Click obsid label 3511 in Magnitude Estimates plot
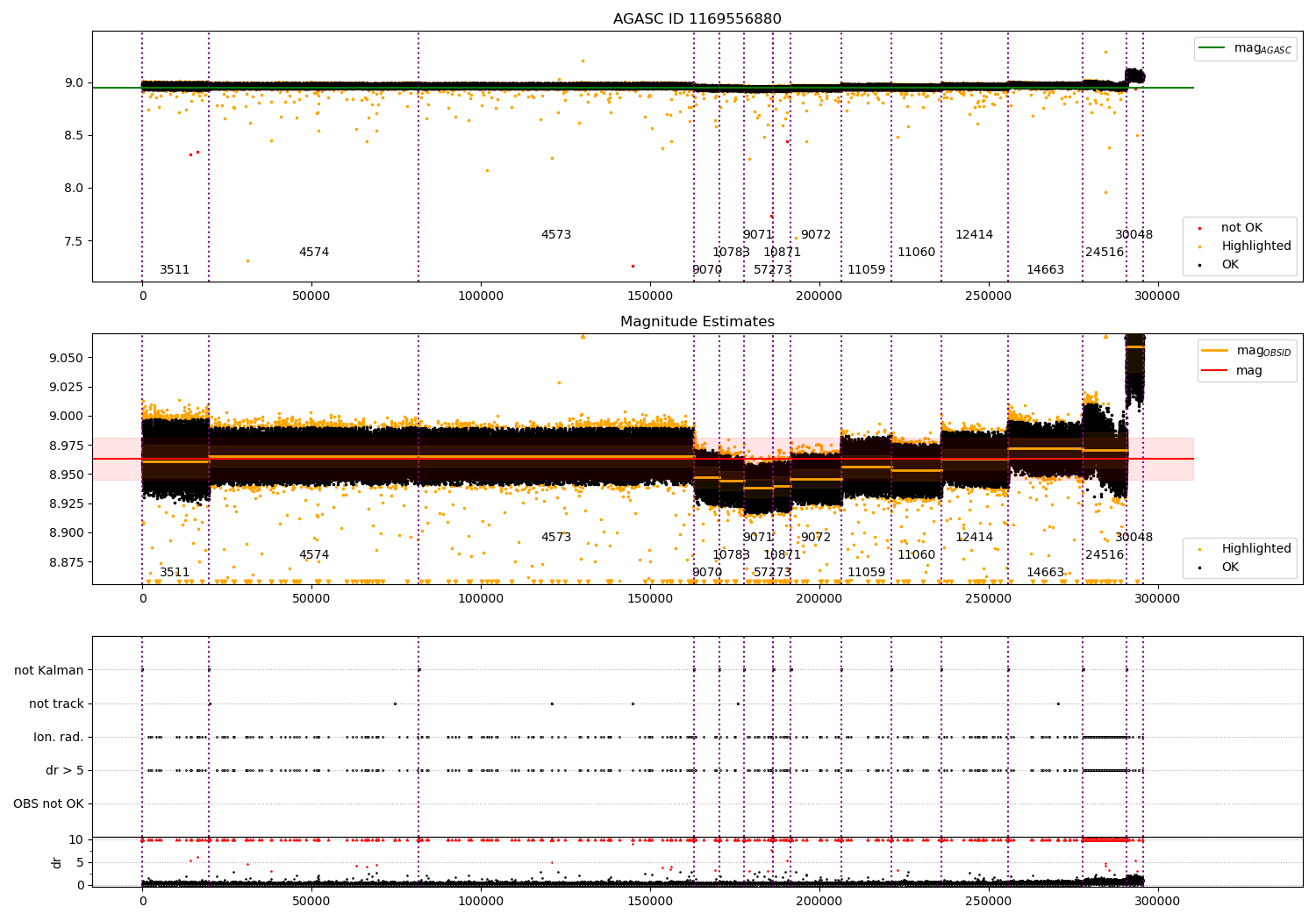The width and height of the screenshot is (1316, 921). point(175,573)
